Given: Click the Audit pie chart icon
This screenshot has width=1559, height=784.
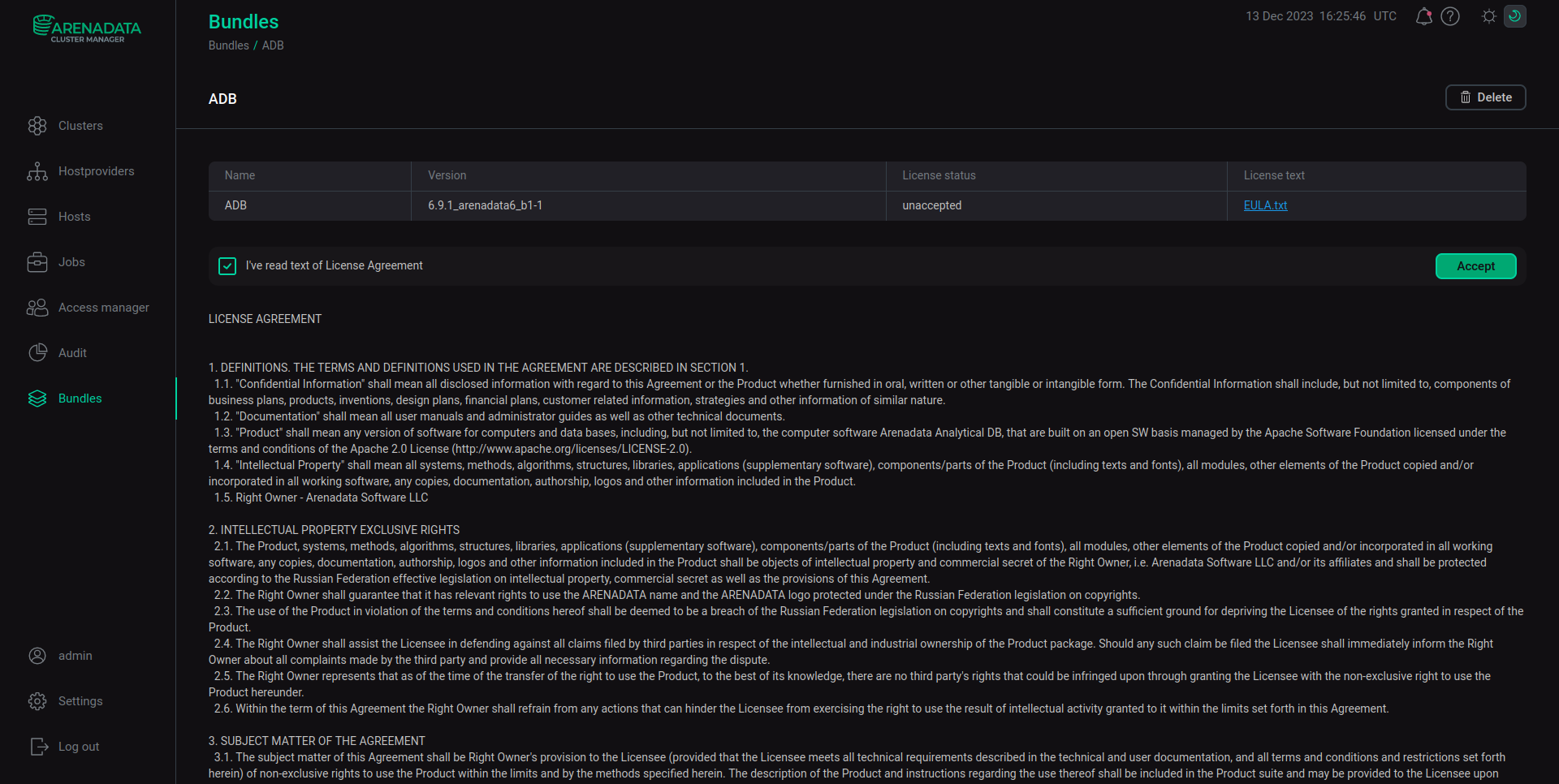Looking at the screenshot, I should point(37,353).
